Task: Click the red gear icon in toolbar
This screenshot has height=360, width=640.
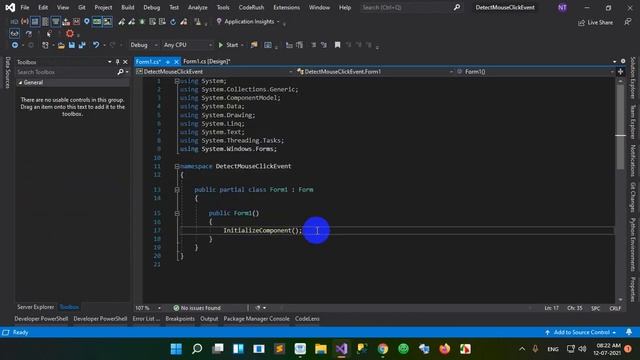Action: [70, 33]
